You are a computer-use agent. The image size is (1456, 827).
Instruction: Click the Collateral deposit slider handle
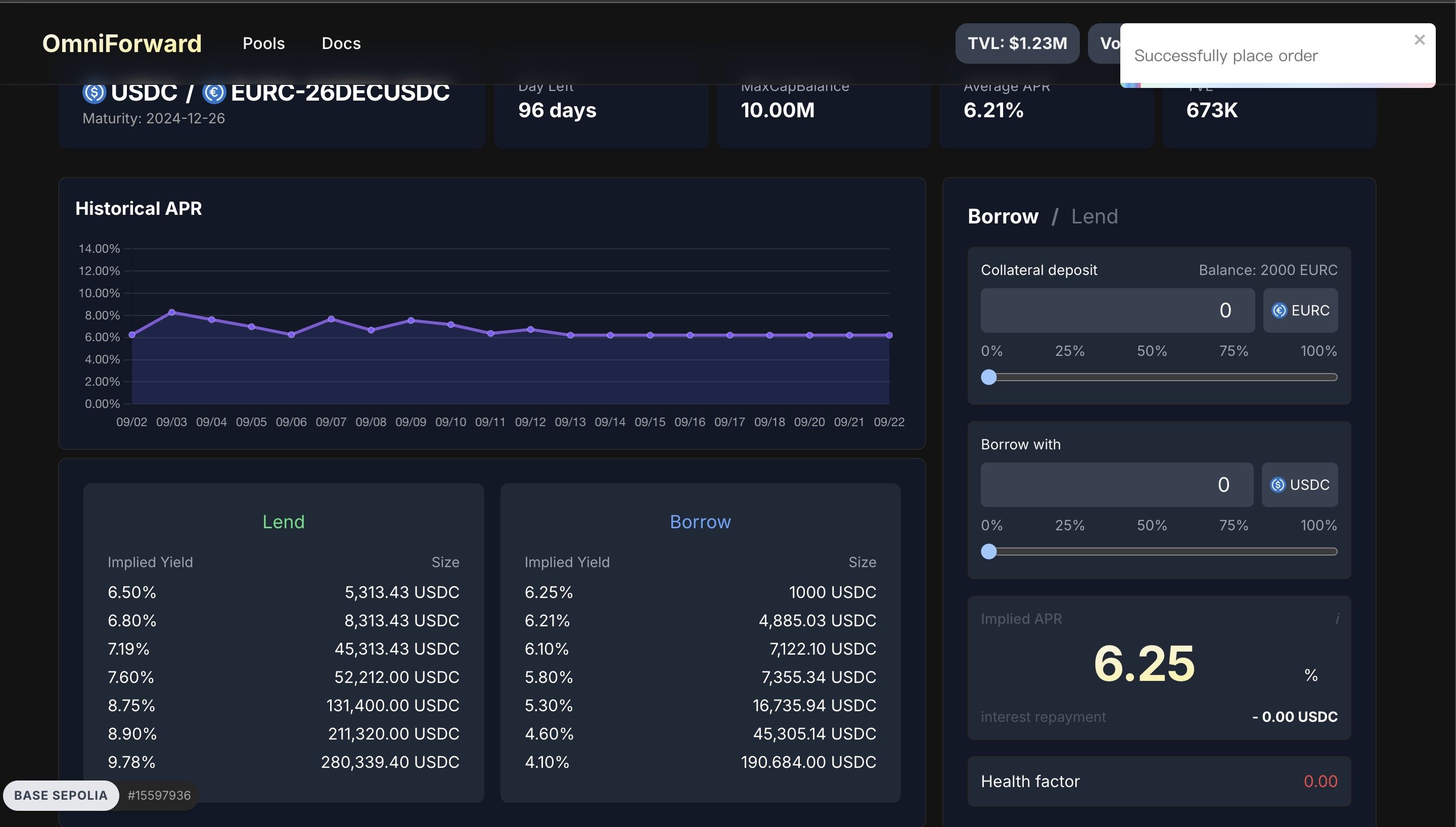coord(989,377)
